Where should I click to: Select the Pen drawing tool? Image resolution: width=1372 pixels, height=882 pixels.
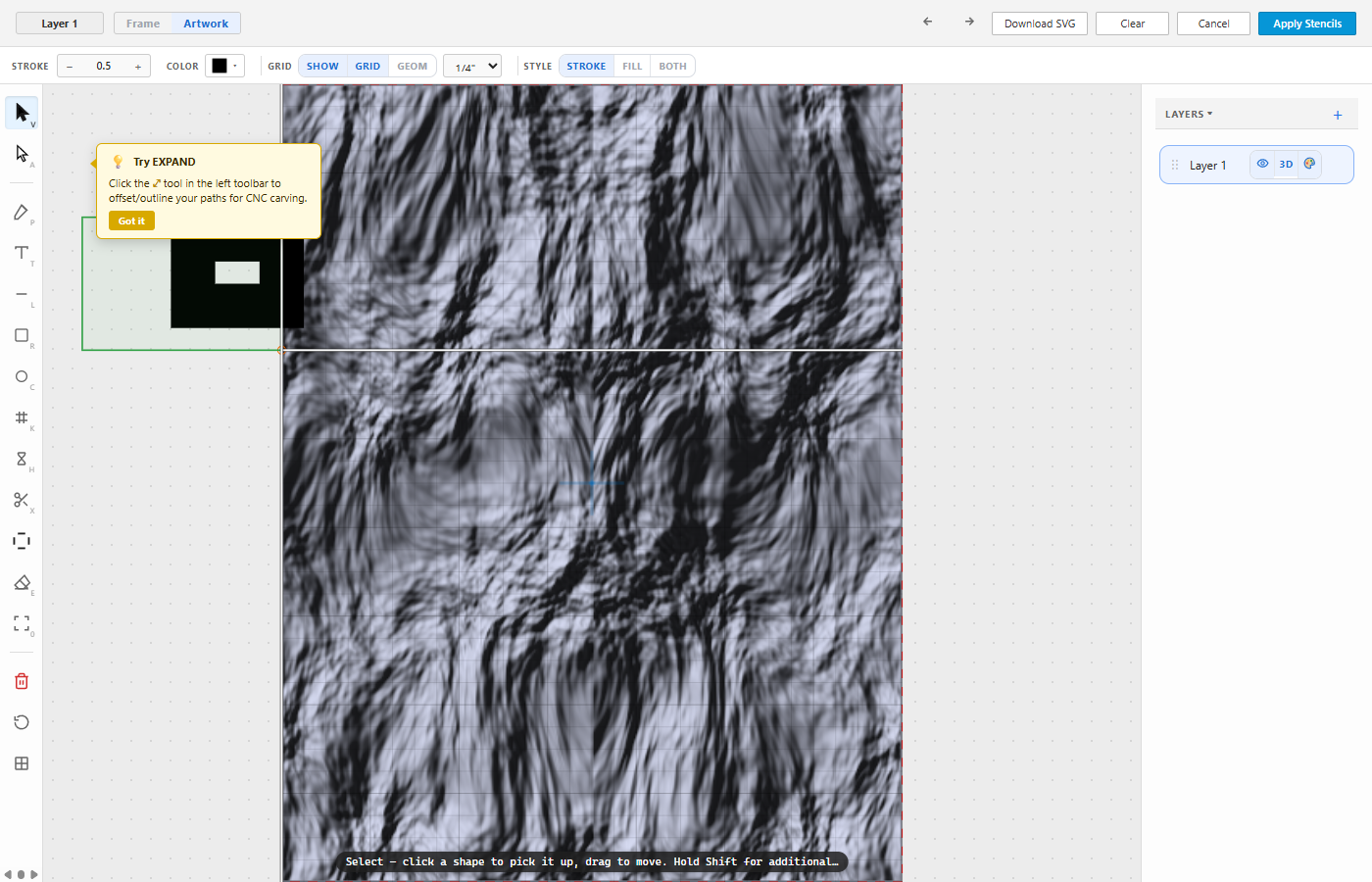coord(22,213)
